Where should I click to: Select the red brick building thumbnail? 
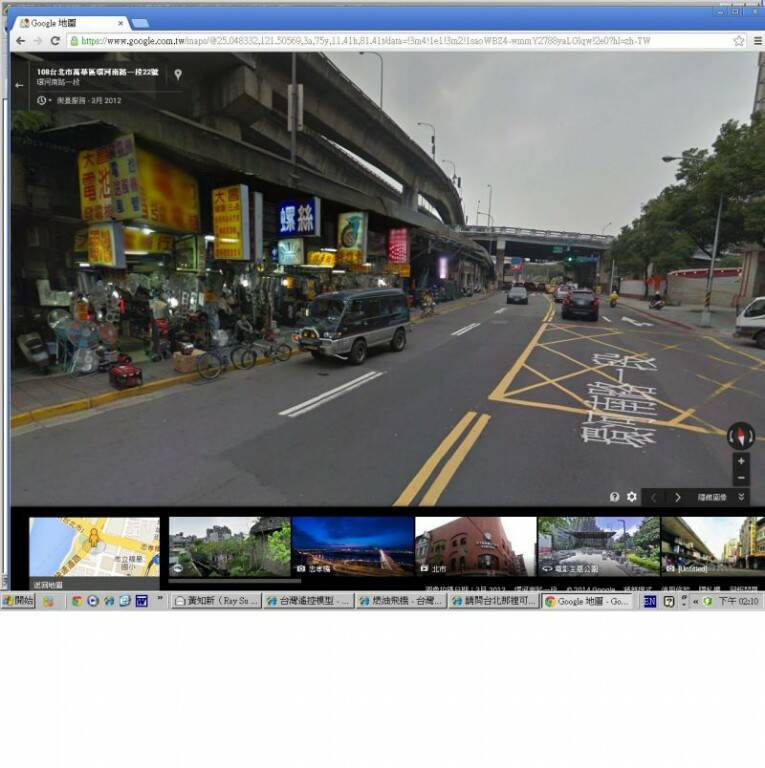coord(475,546)
